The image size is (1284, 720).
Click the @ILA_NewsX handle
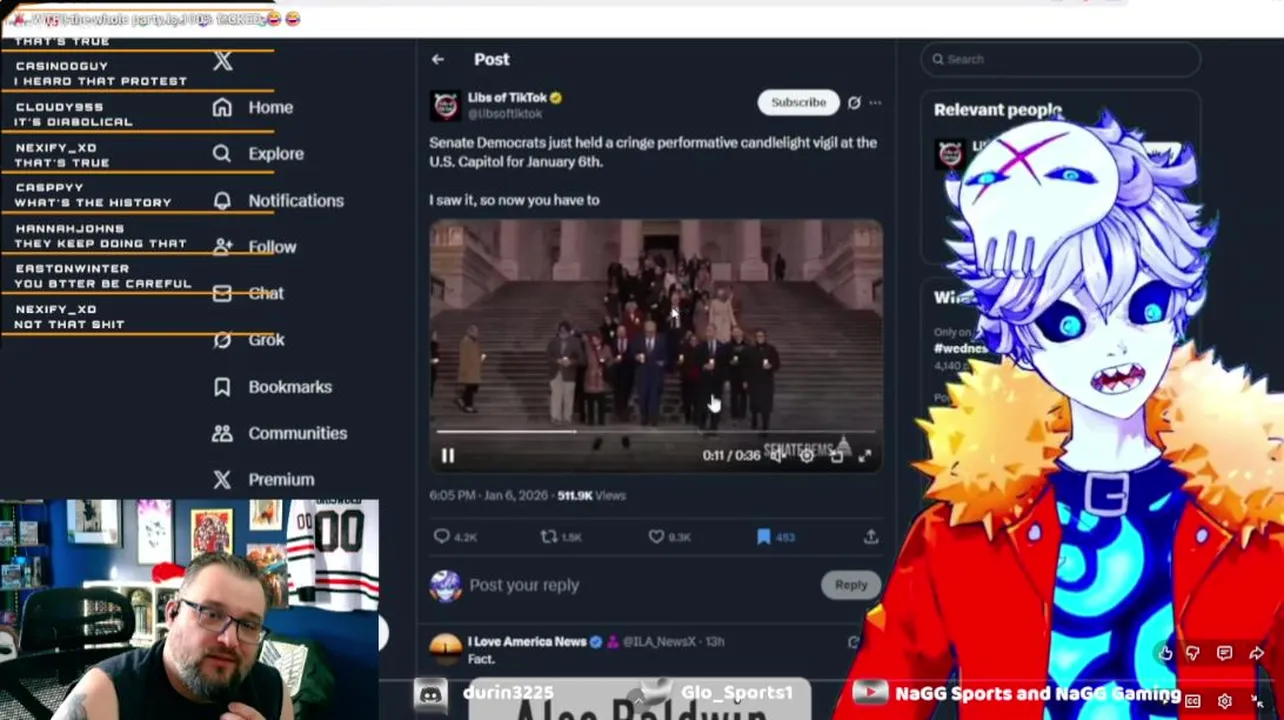[x=659, y=642]
